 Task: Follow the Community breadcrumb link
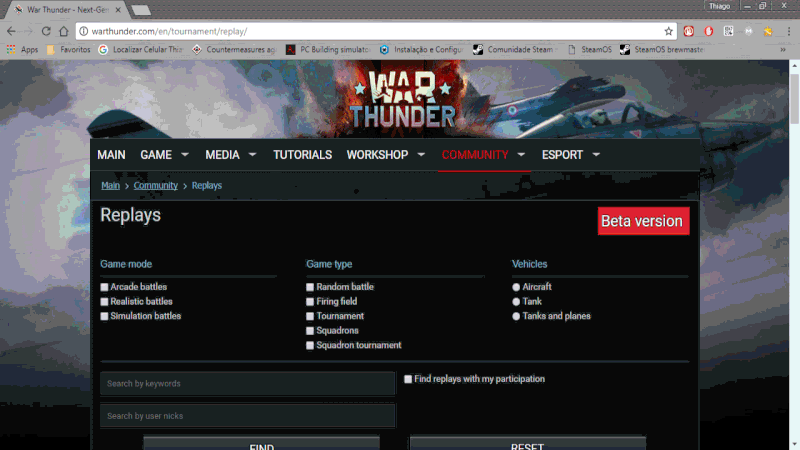pyautogui.click(x=156, y=186)
